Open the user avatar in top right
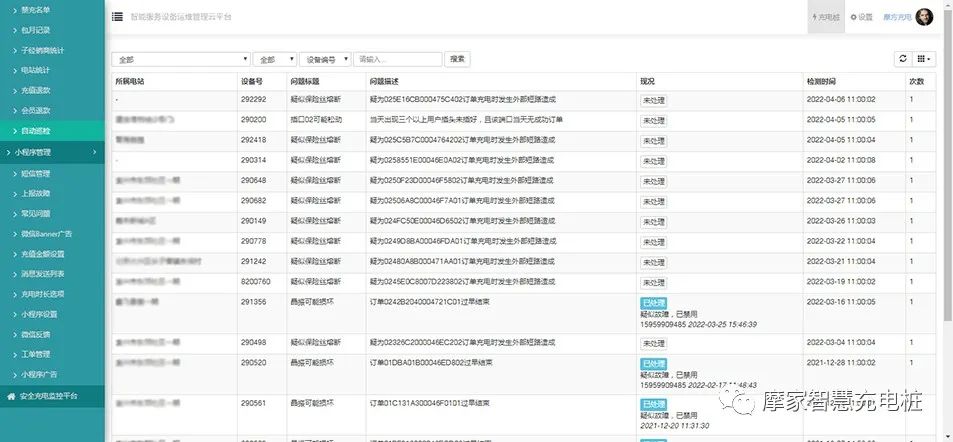Screen dimensions: 953x442 click(924, 17)
